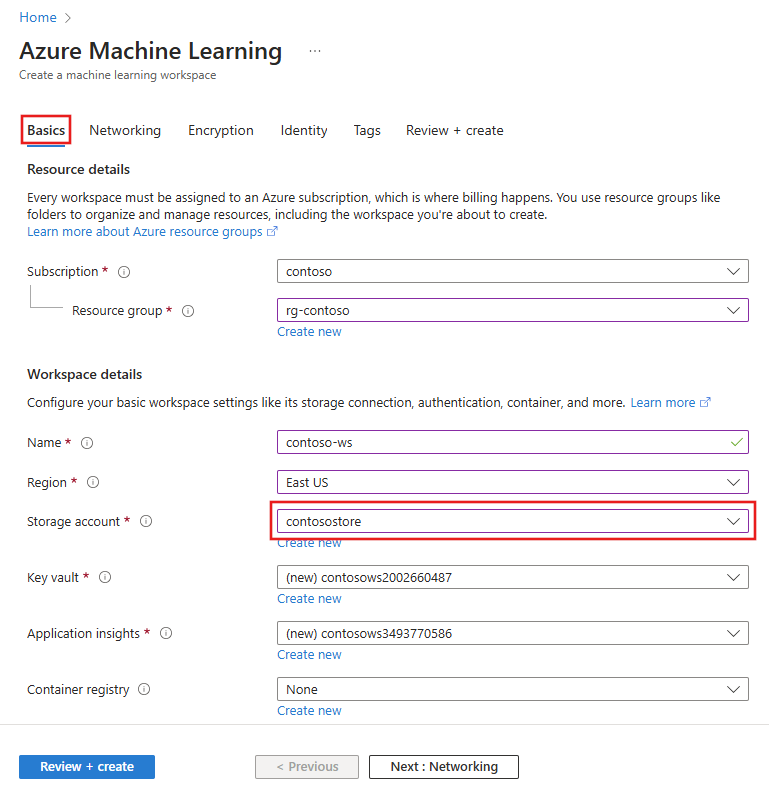Click Create new under Container registry
The width and height of the screenshot is (769, 789).
click(x=310, y=711)
